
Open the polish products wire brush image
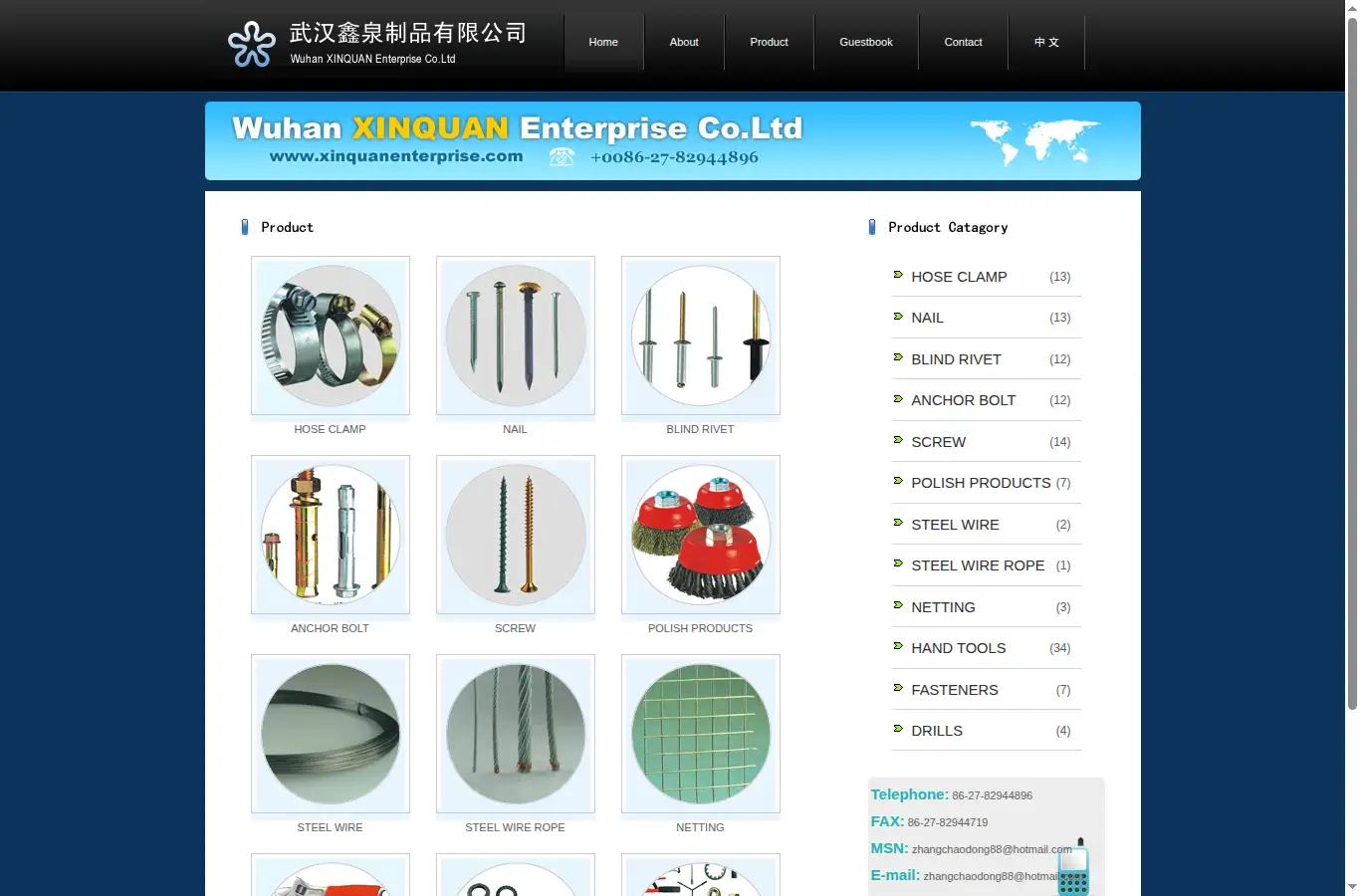pyautogui.click(x=701, y=535)
